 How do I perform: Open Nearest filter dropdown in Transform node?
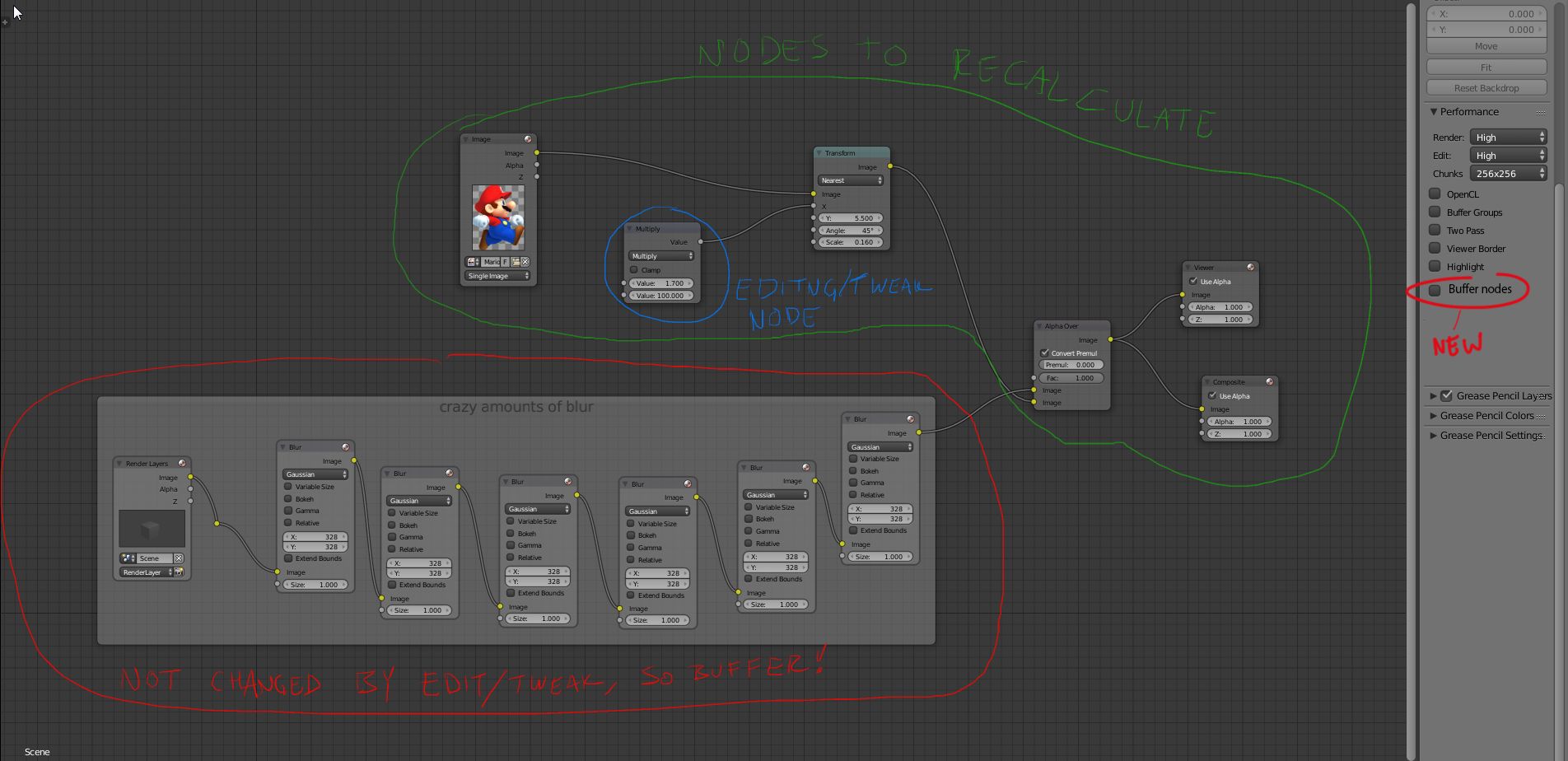[x=851, y=180]
